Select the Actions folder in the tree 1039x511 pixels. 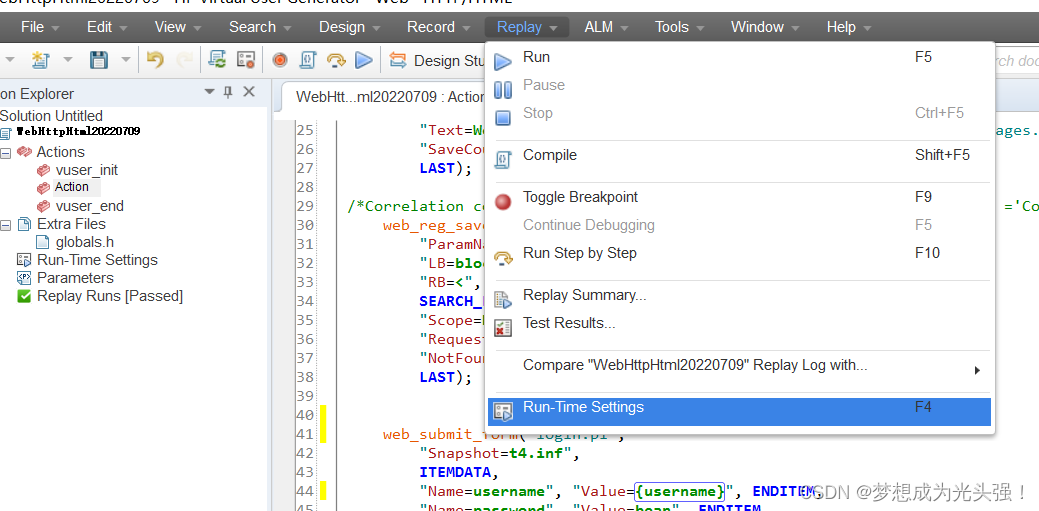(x=60, y=152)
